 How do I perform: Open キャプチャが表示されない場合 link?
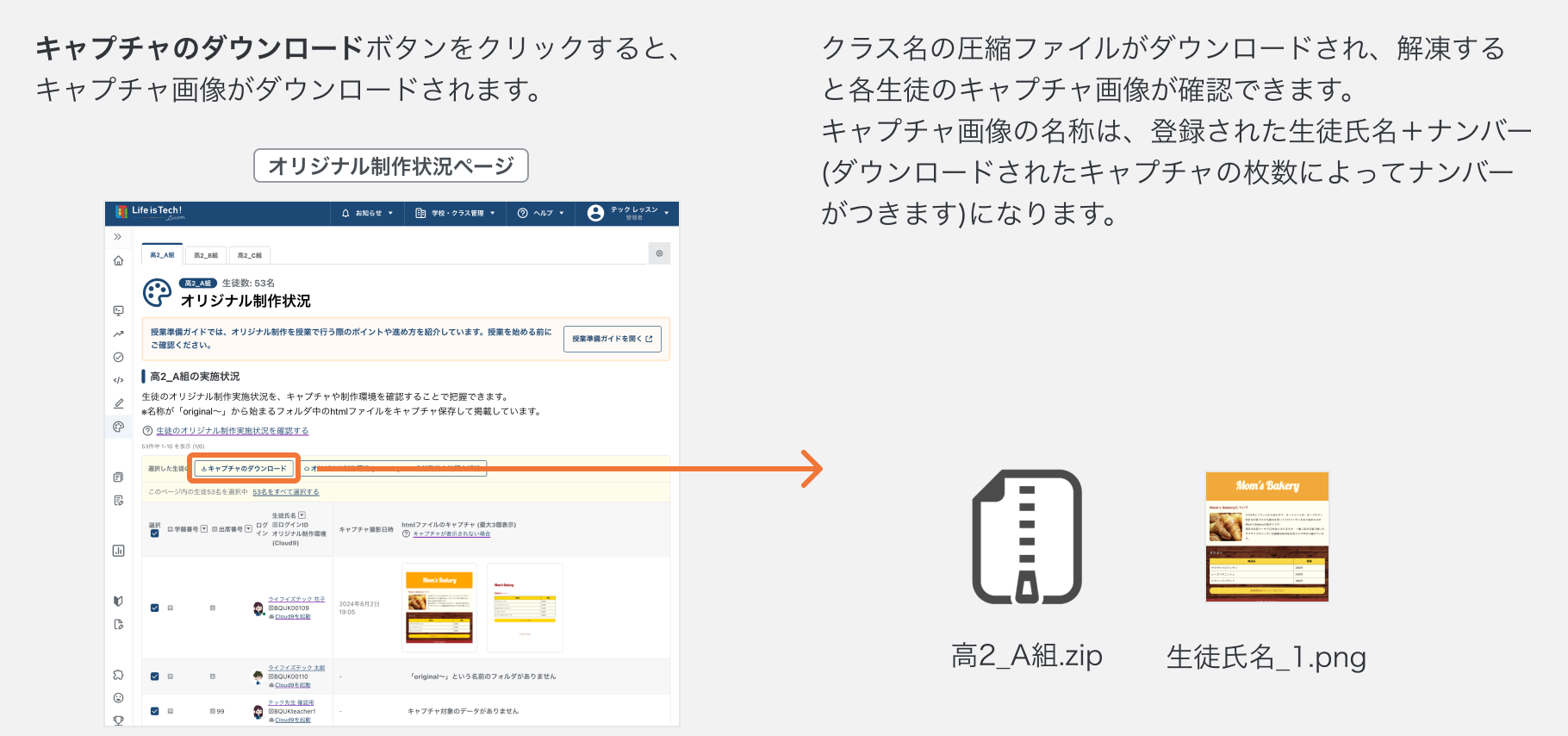tap(451, 534)
